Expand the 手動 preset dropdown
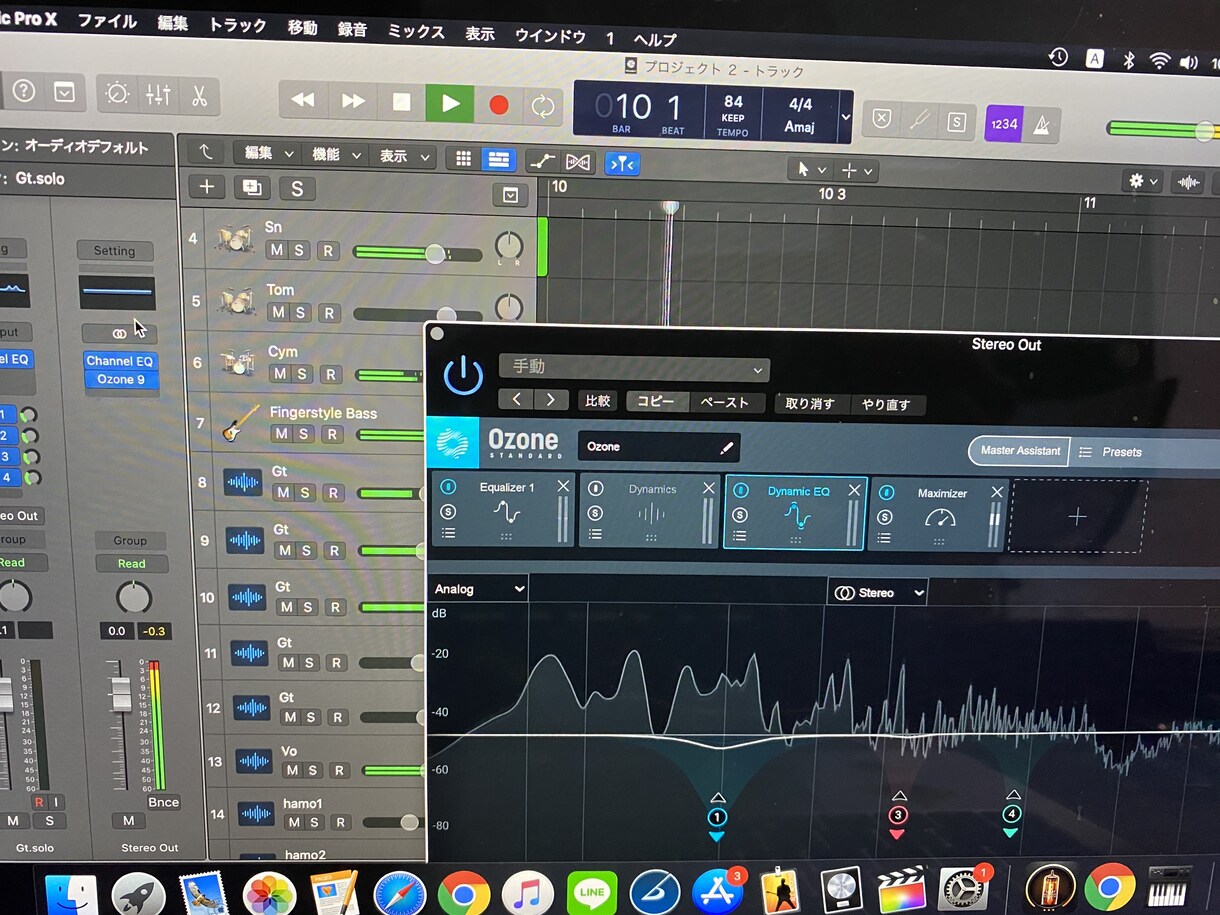 pyautogui.click(x=634, y=368)
